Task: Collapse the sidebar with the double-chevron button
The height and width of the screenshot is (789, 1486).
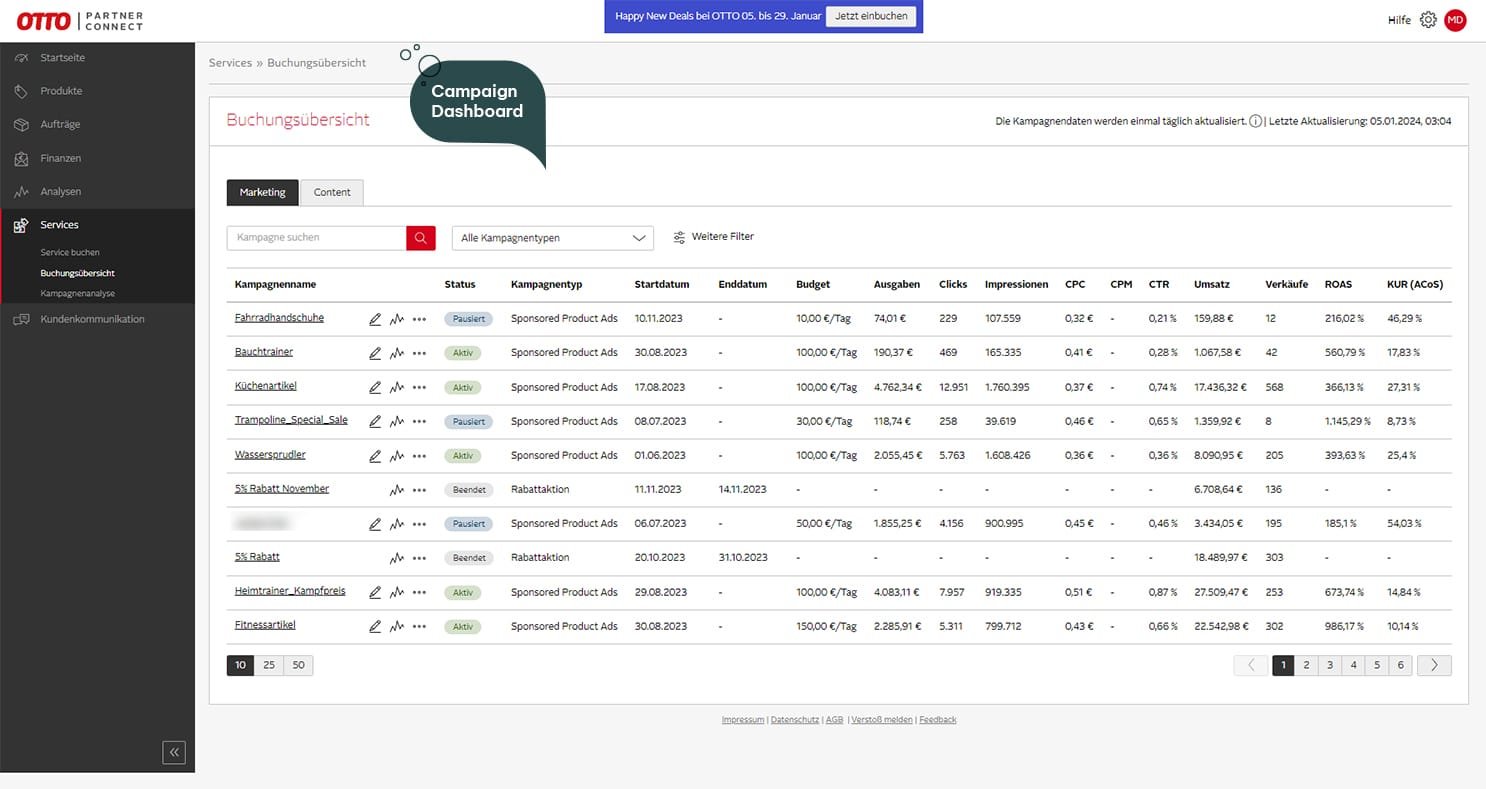Action: click(x=174, y=752)
